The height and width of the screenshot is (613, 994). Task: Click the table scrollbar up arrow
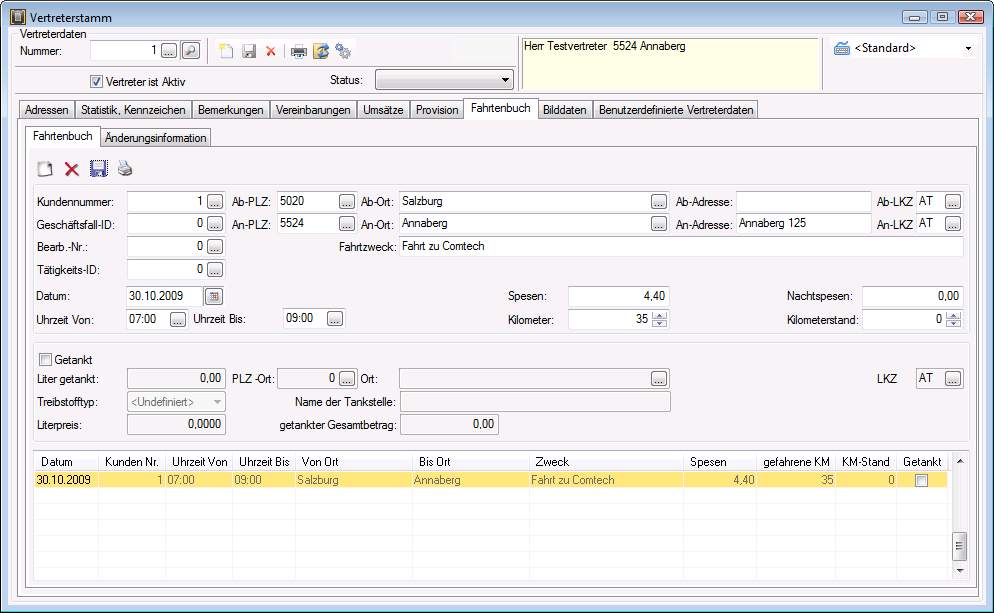(960, 461)
